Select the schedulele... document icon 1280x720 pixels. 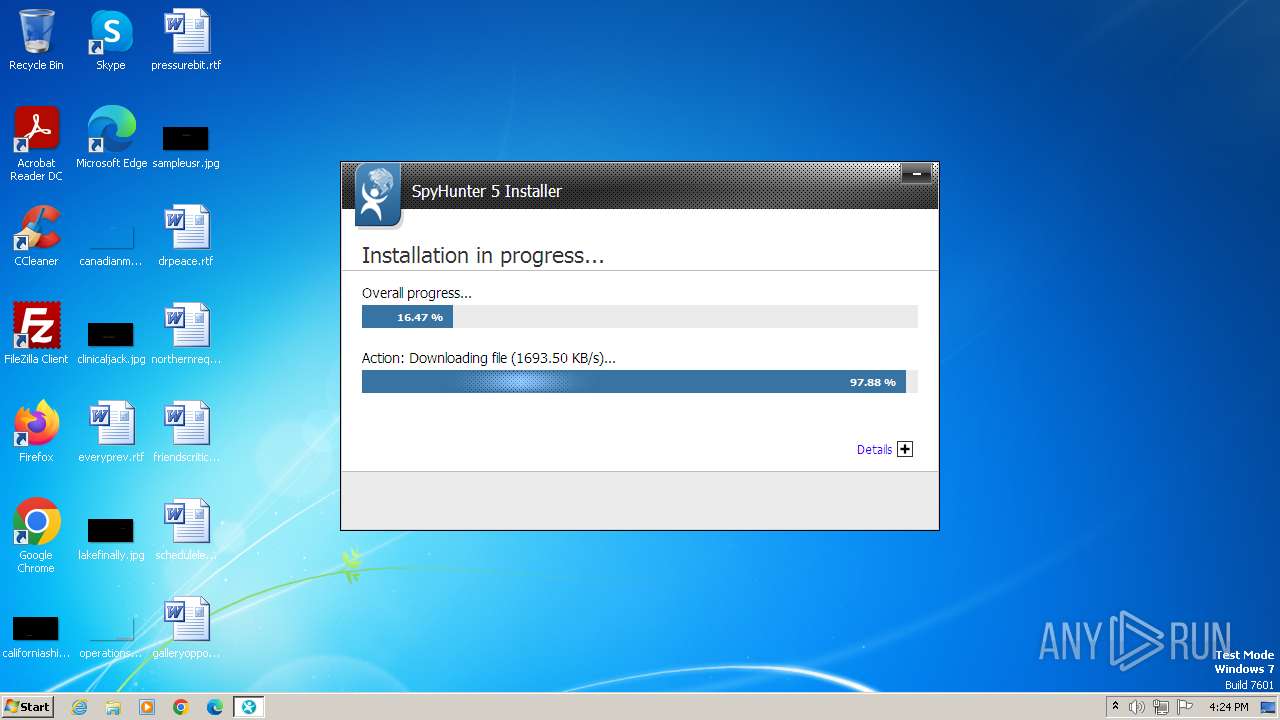pos(186,530)
